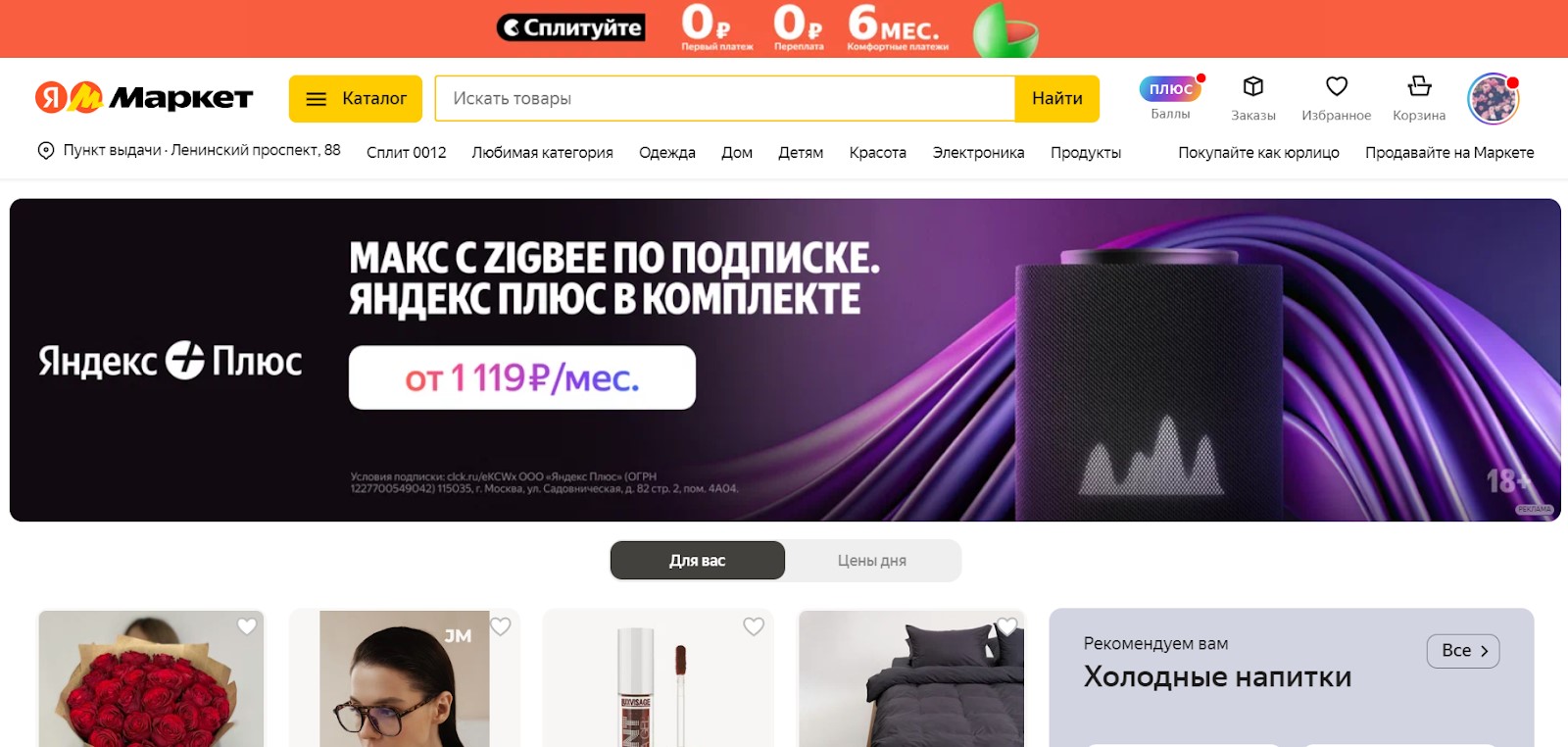Open the Электроника category menu
This screenshot has height=747, width=1568.
click(978, 152)
